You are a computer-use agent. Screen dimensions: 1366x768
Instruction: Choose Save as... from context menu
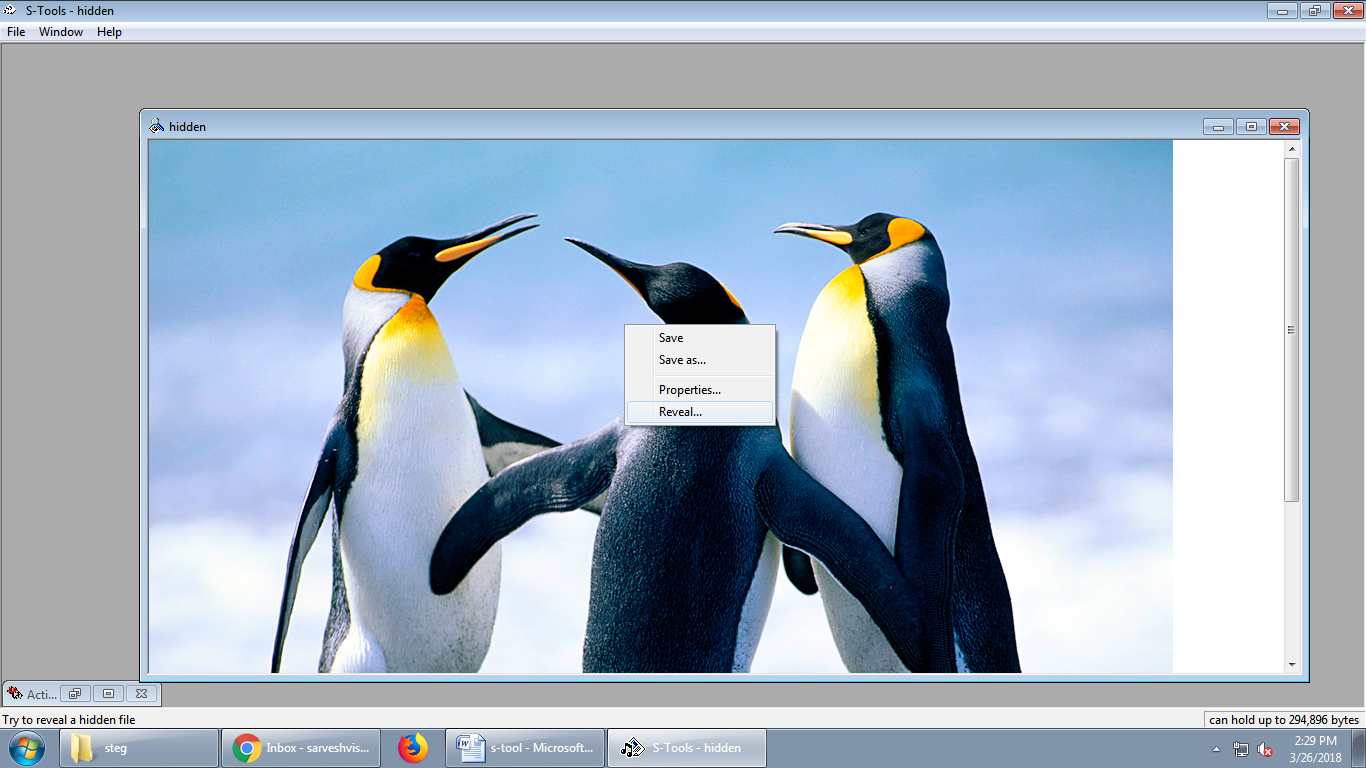coord(682,360)
